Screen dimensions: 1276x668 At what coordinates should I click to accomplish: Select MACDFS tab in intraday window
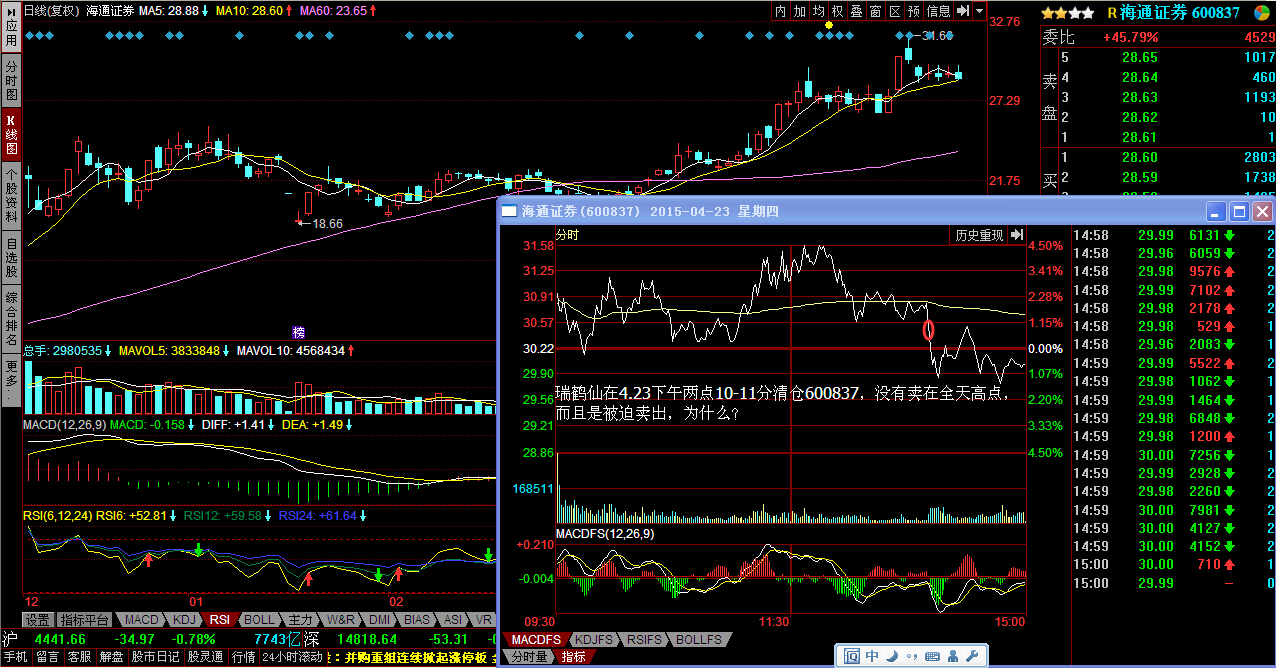[535, 639]
